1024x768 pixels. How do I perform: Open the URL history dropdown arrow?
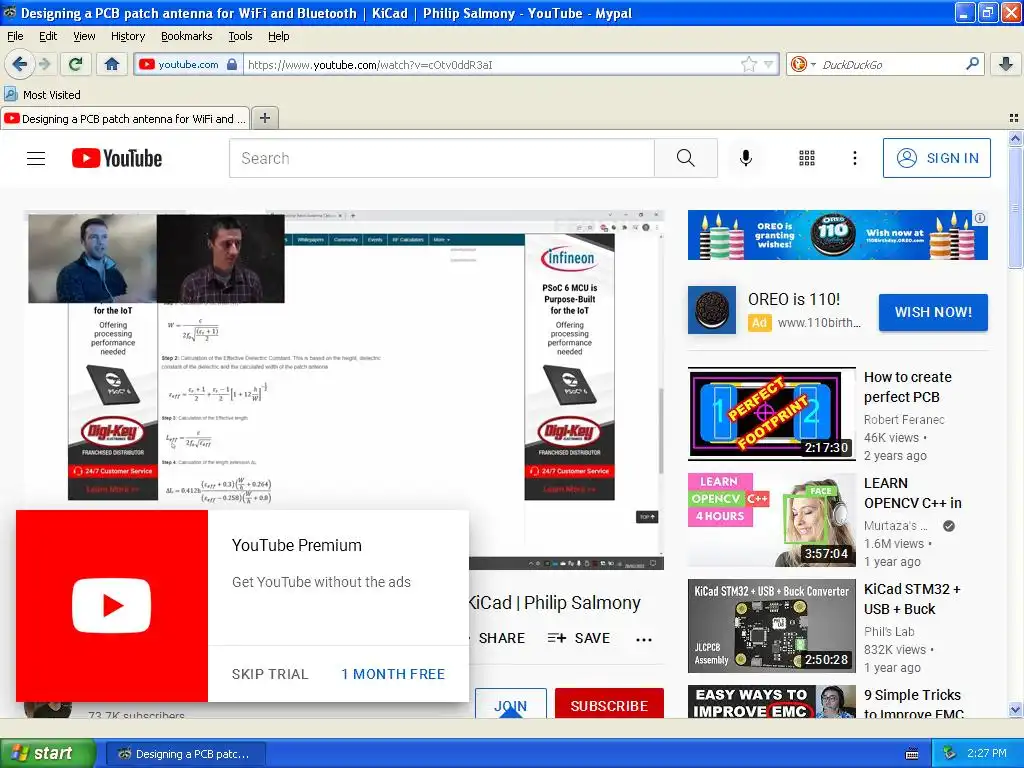pyautogui.click(x=769, y=64)
